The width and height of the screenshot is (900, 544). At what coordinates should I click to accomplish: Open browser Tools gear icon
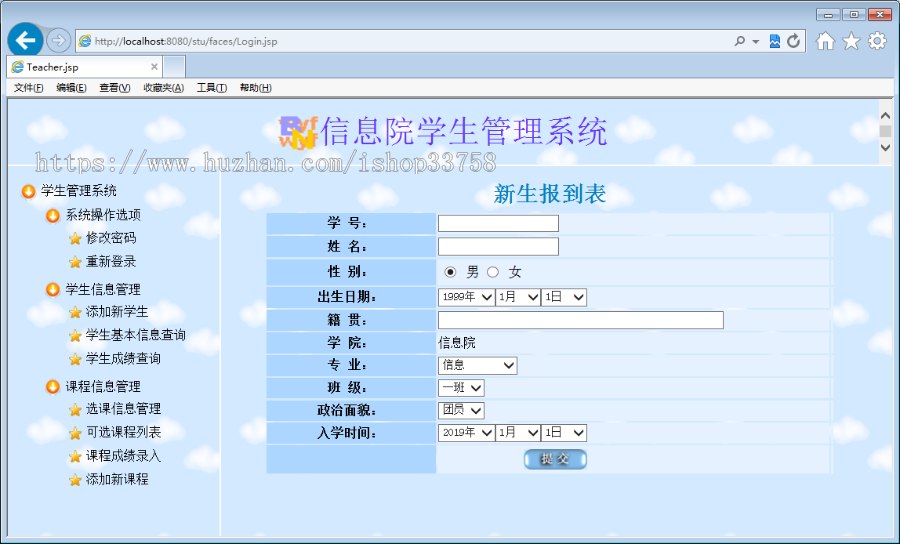877,41
